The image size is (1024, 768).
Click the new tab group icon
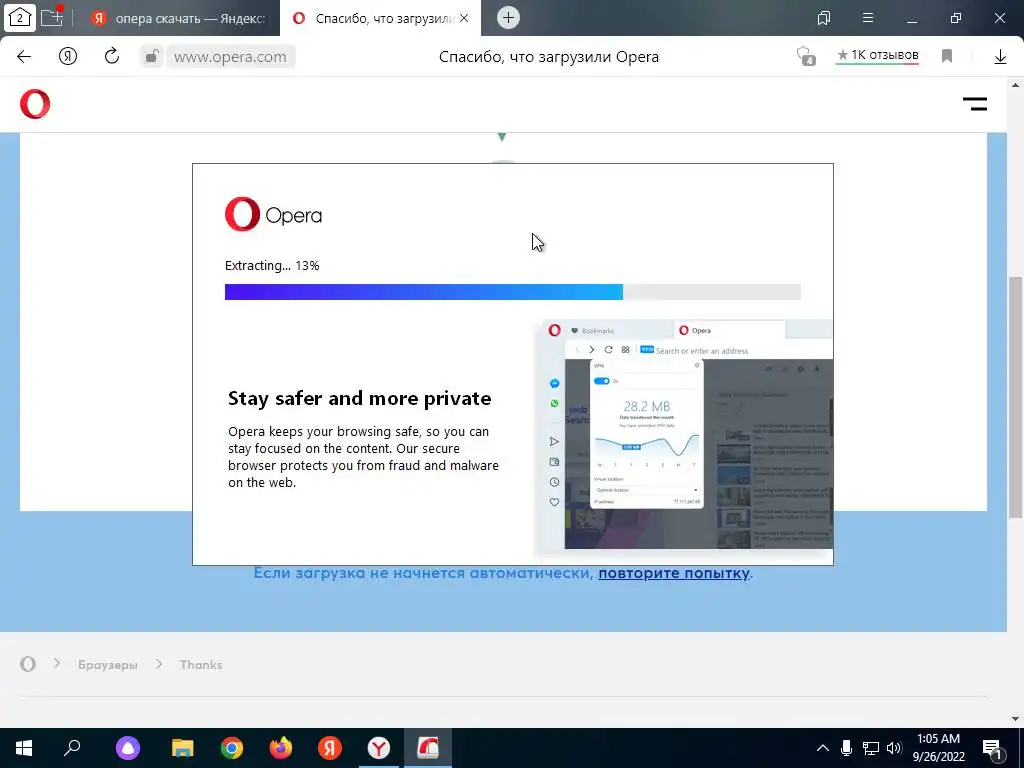tap(52, 17)
